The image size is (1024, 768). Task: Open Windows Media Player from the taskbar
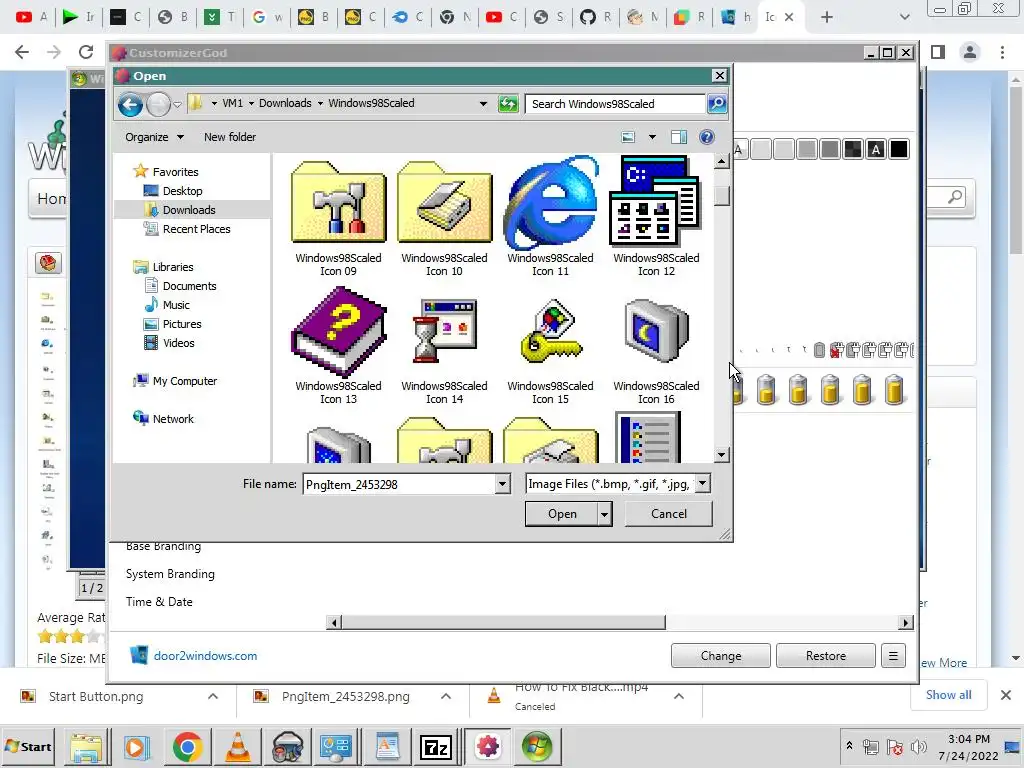tap(136, 746)
